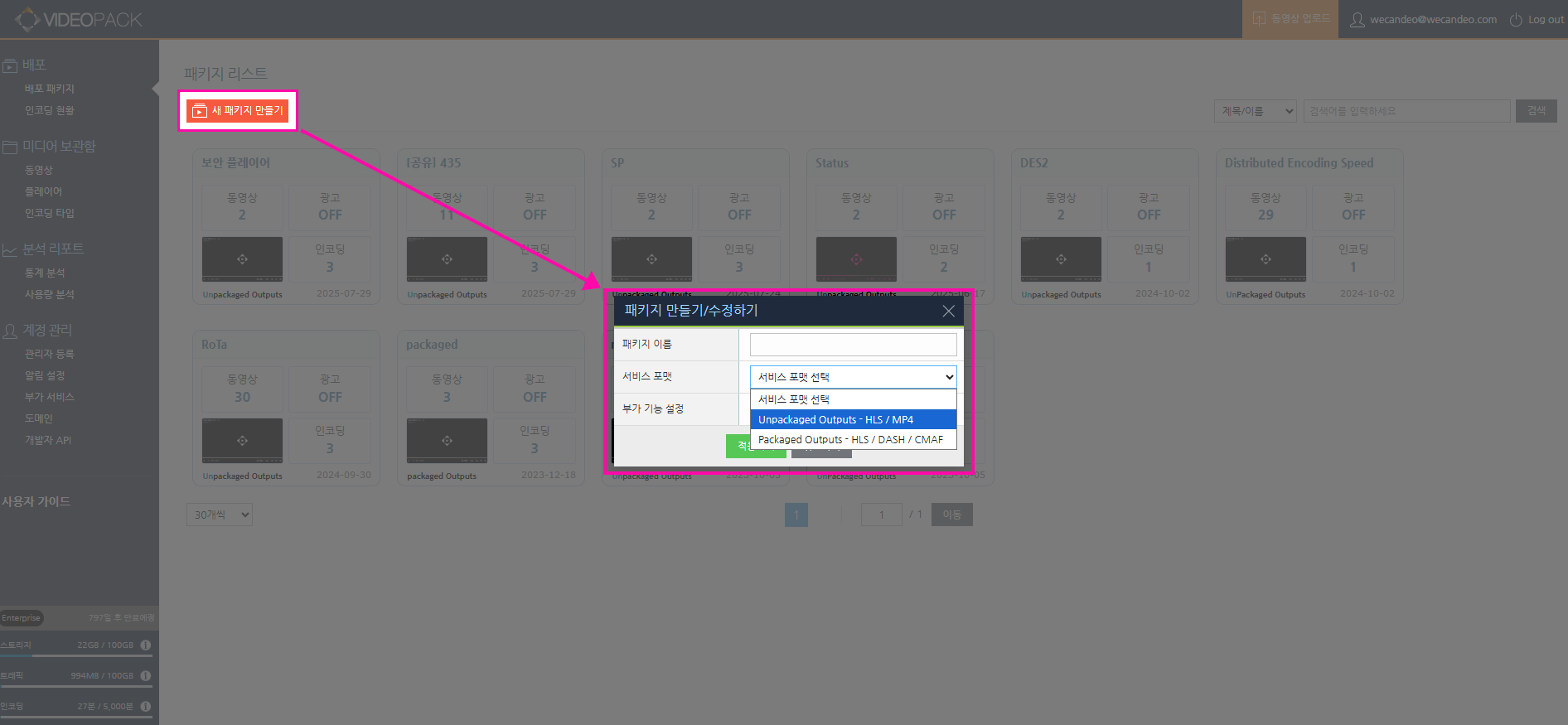
Task: Open 사용량 분석 sidebar menu item
Action: point(50,294)
